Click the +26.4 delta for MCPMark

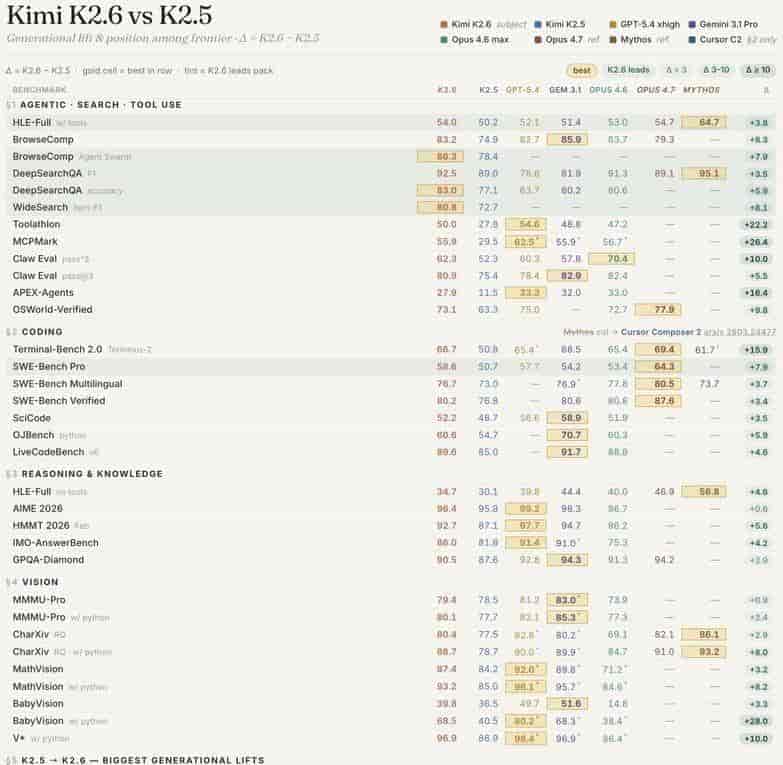pyautogui.click(x=756, y=242)
